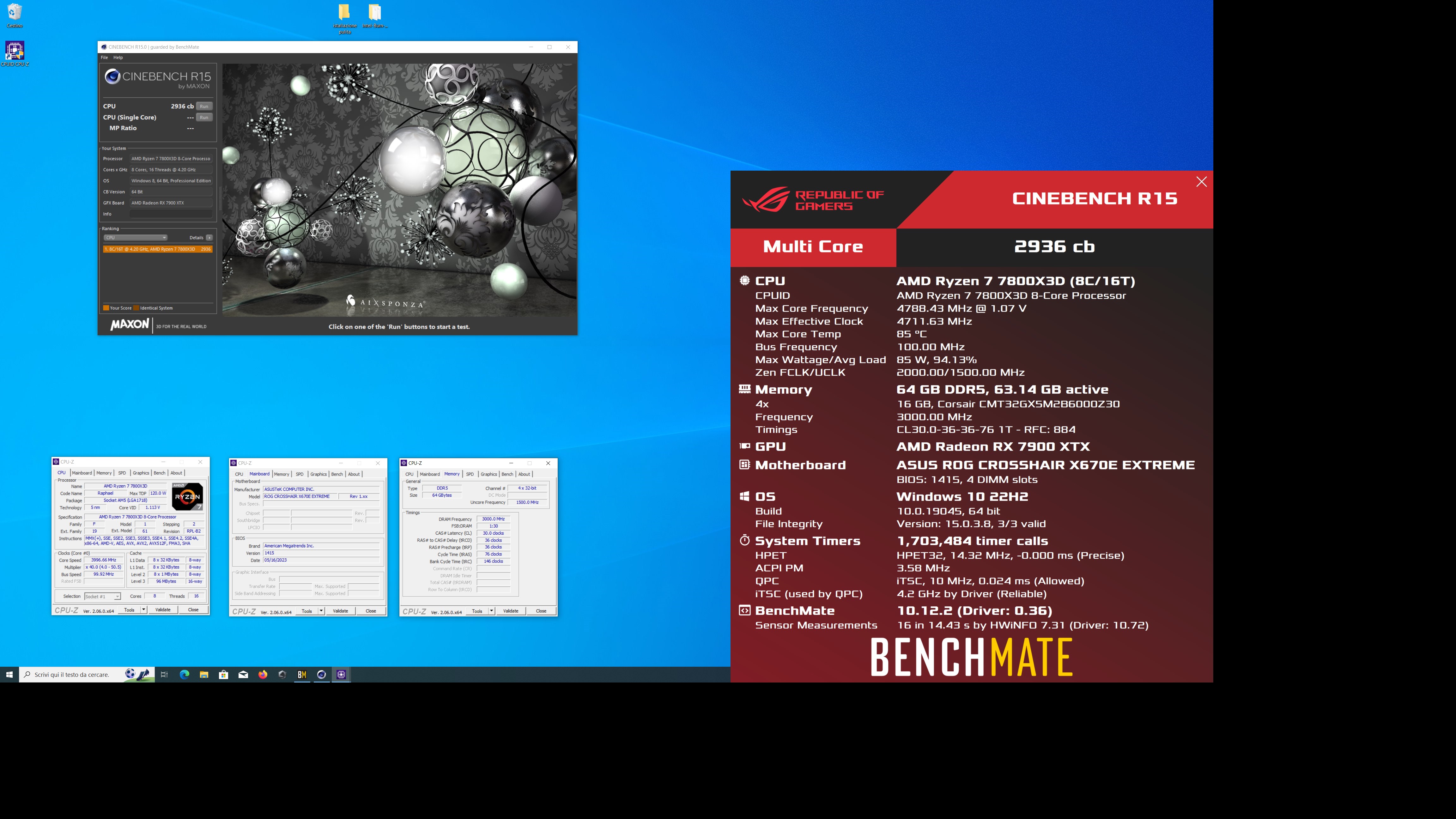Click the BIOS date '05/16/2023' field
Viewport: 1456px width, 819px height.
(320, 560)
